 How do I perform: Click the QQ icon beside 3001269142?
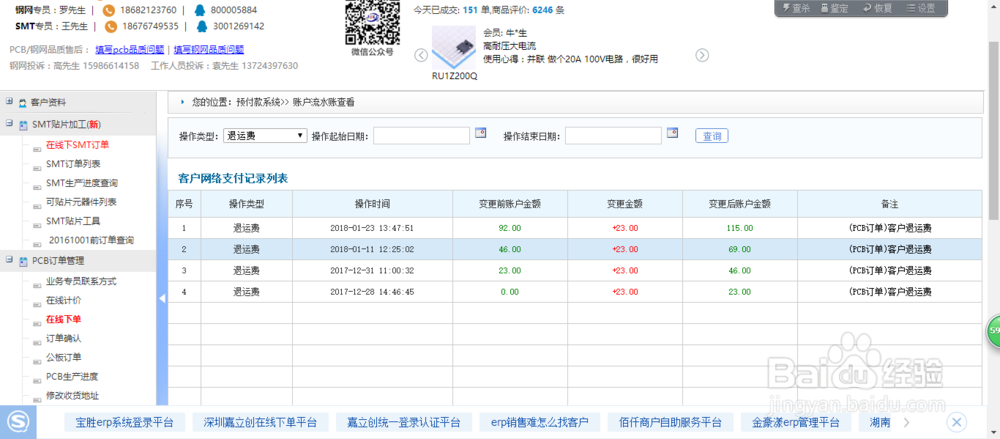click(202, 26)
